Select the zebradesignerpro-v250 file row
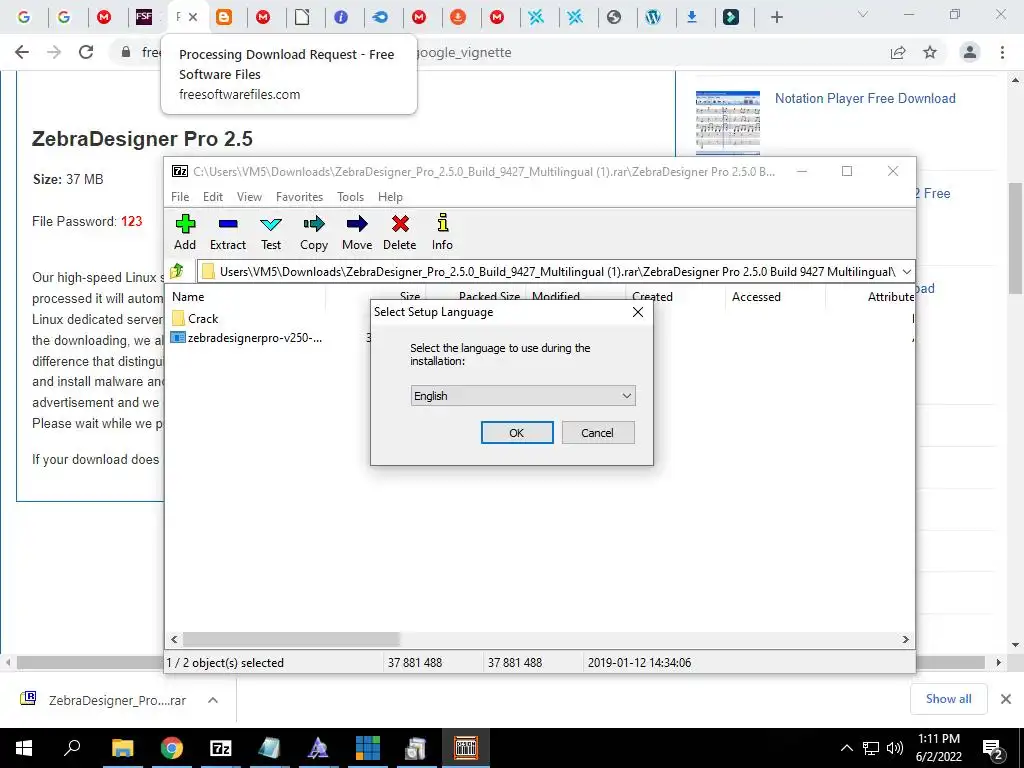This screenshot has height=768, width=1024. click(x=247, y=338)
